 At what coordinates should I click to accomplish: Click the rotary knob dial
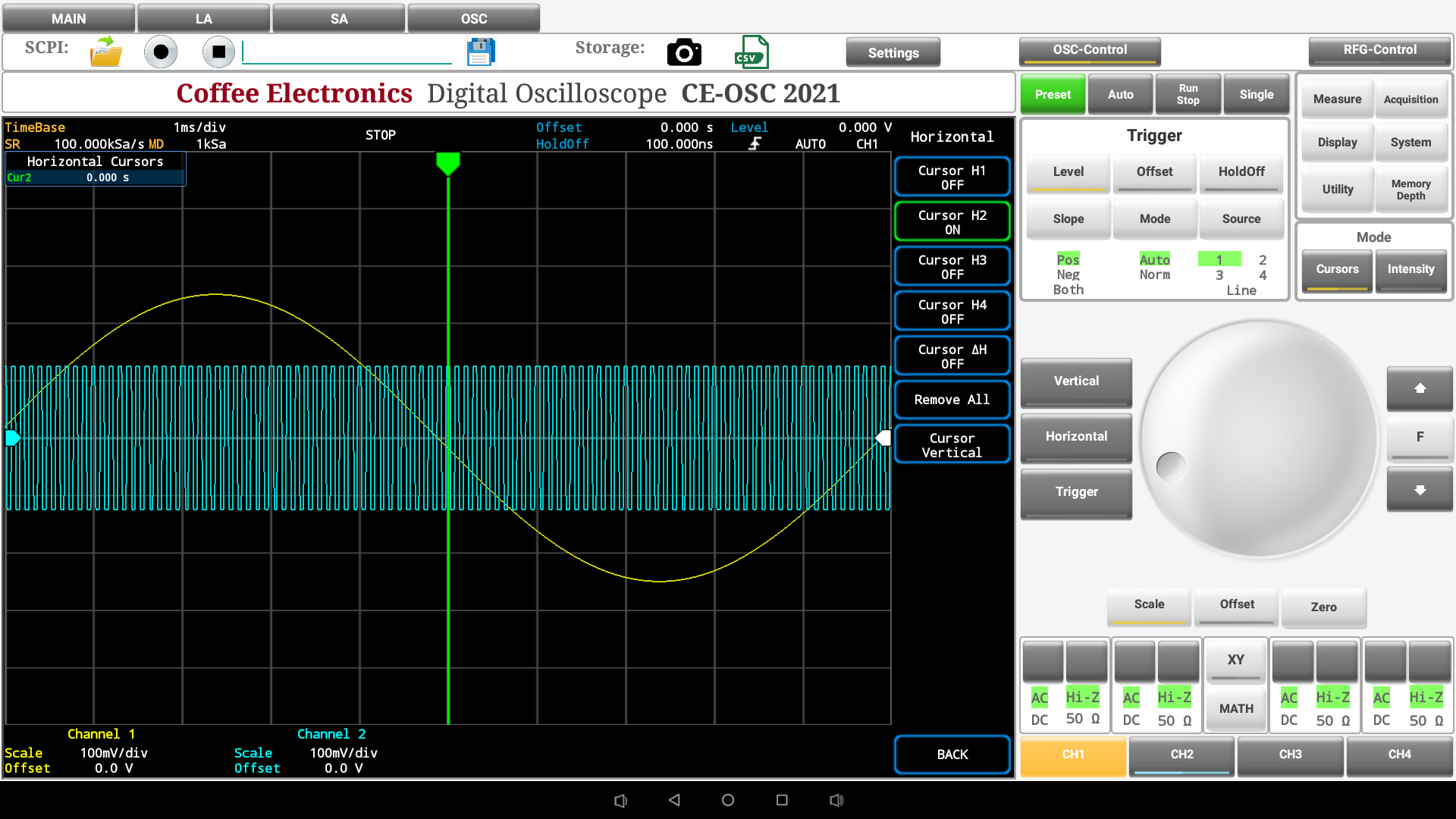point(1259,440)
